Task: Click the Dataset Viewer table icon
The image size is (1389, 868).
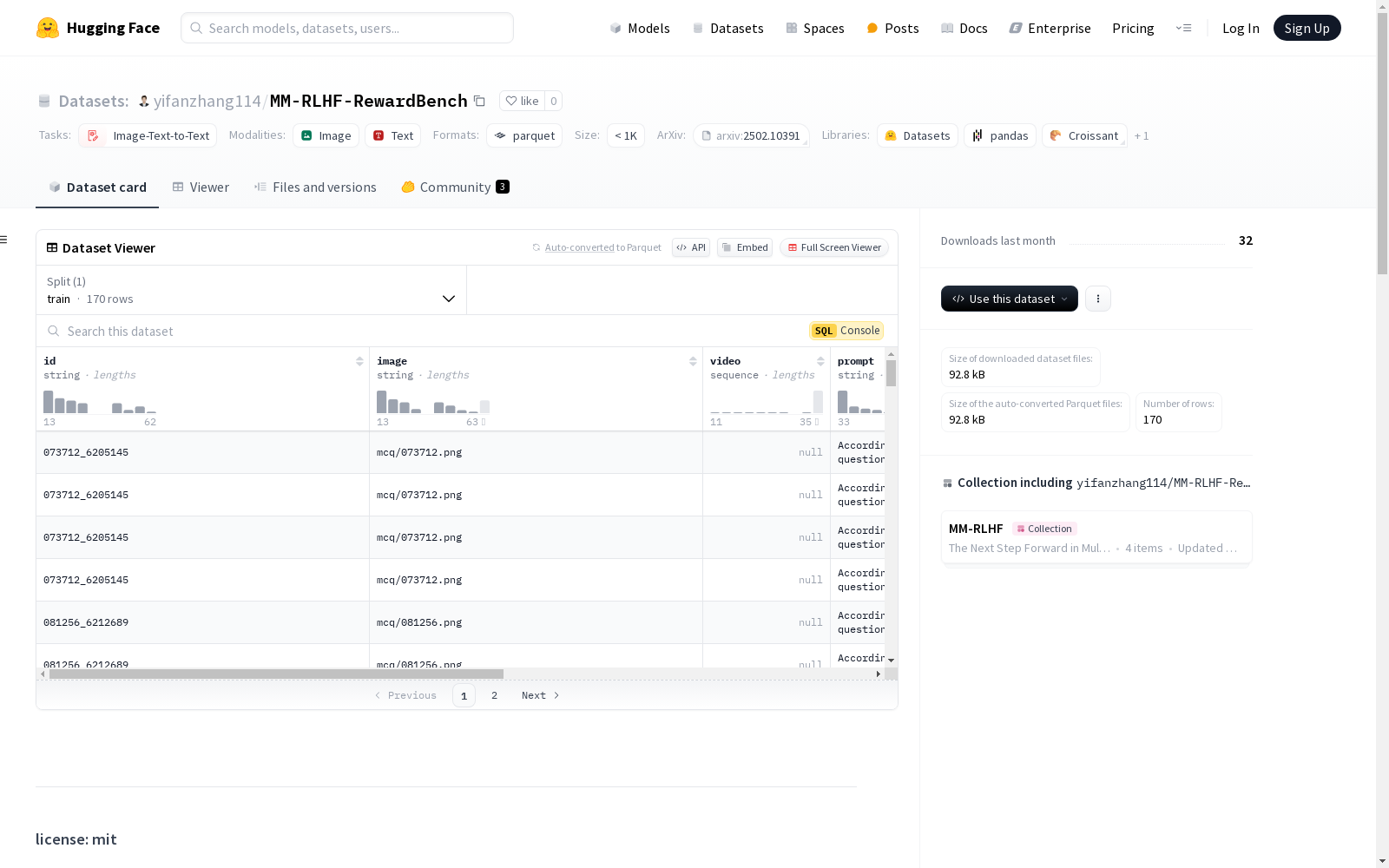Action: click(52, 247)
